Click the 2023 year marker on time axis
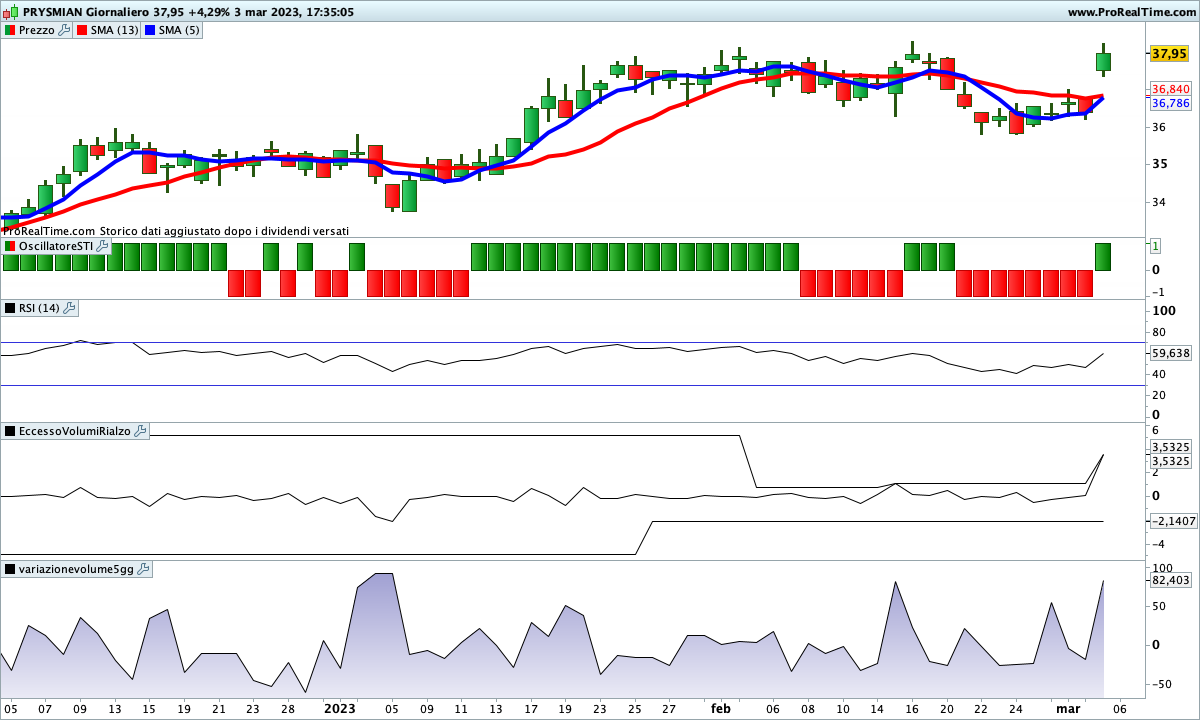Screen dimensions: 1200x720 (x=340, y=708)
